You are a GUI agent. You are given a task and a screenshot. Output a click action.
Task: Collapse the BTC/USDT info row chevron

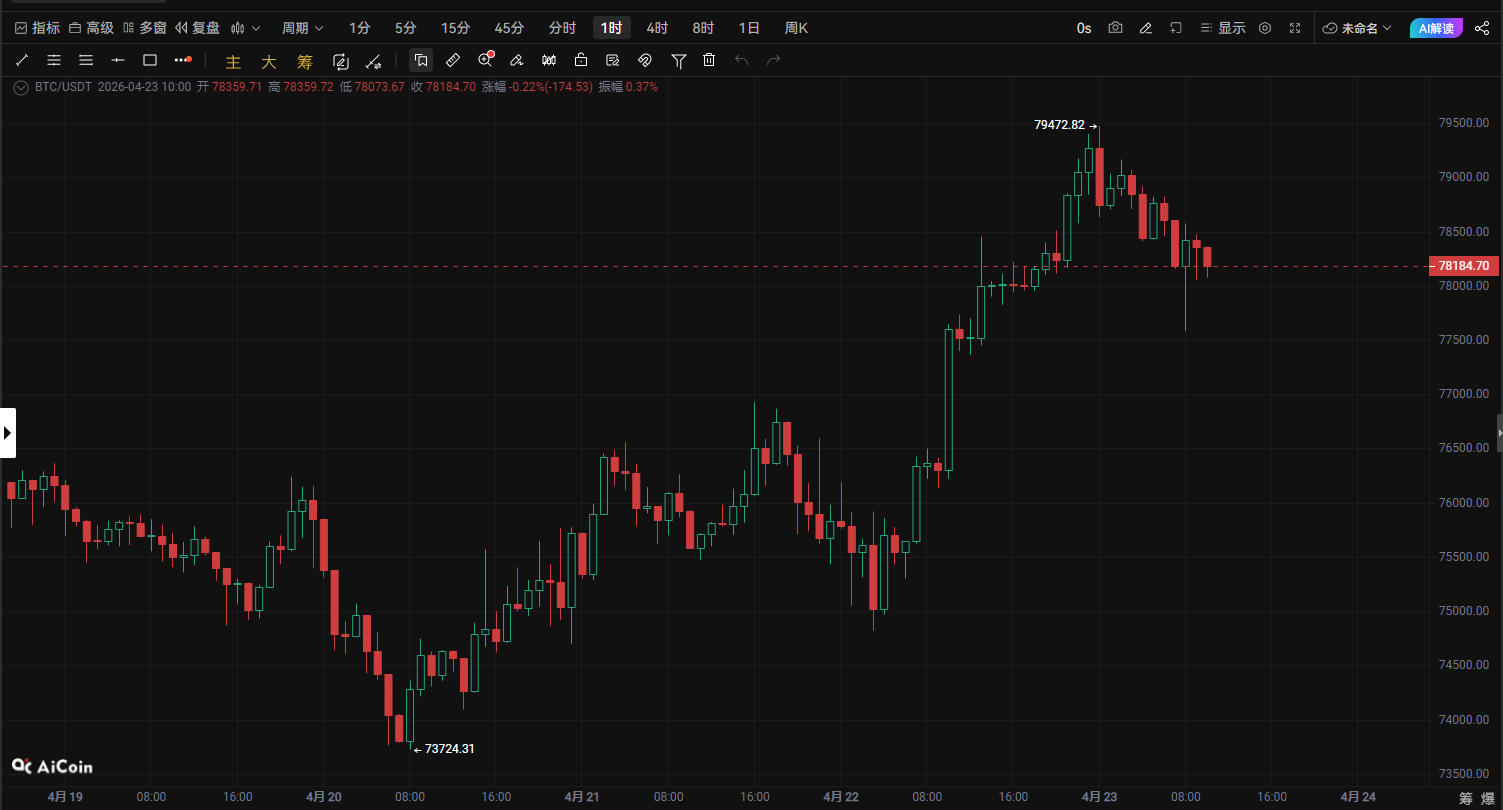tap(22, 87)
